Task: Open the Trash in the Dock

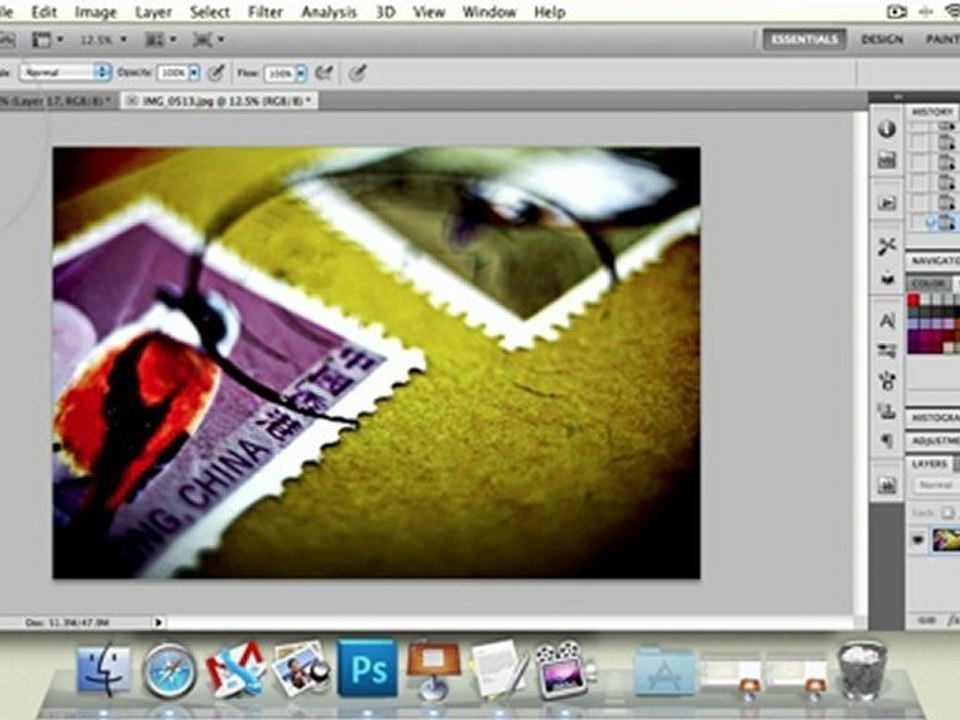Action: 861,670
